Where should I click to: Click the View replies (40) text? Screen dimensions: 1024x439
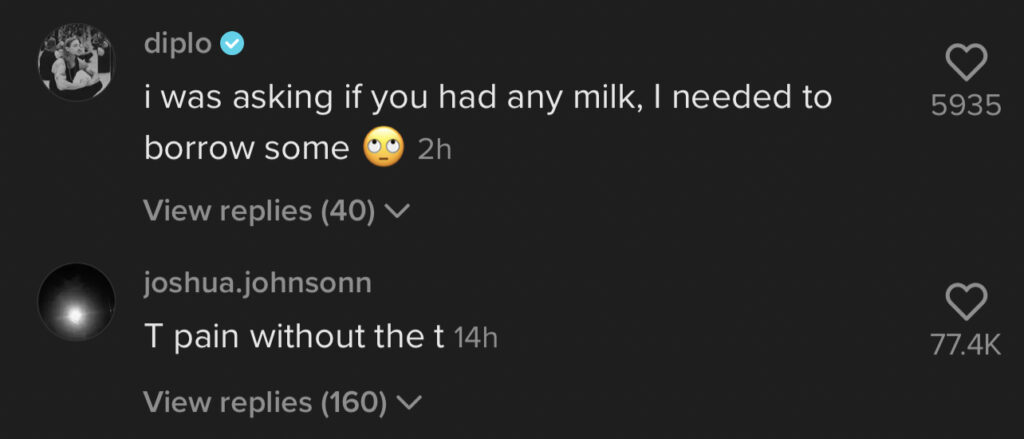point(259,211)
